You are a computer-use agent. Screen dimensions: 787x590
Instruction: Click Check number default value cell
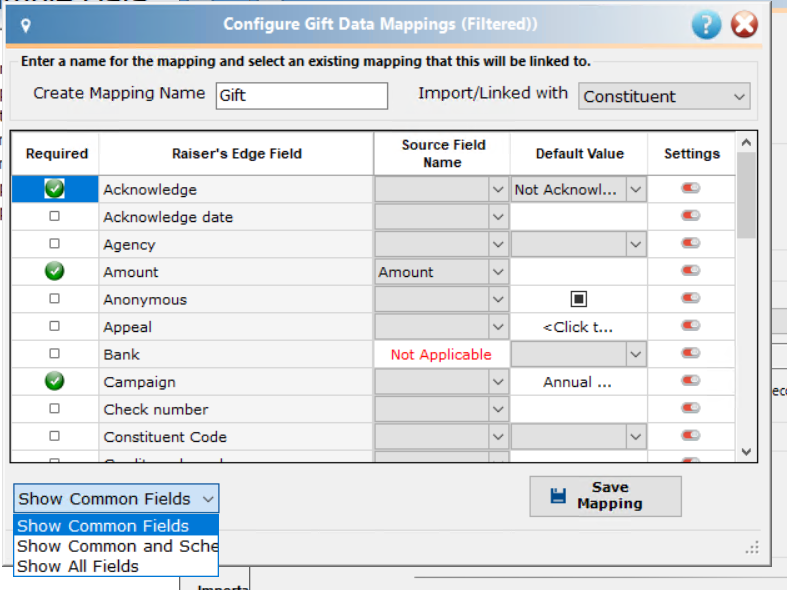coord(578,409)
